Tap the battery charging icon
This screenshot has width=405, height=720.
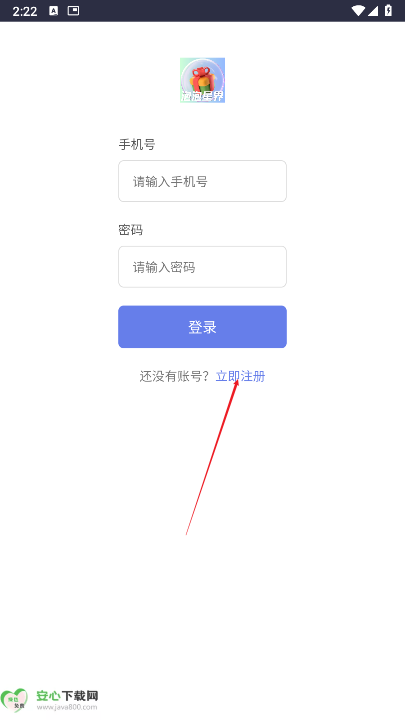388,10
